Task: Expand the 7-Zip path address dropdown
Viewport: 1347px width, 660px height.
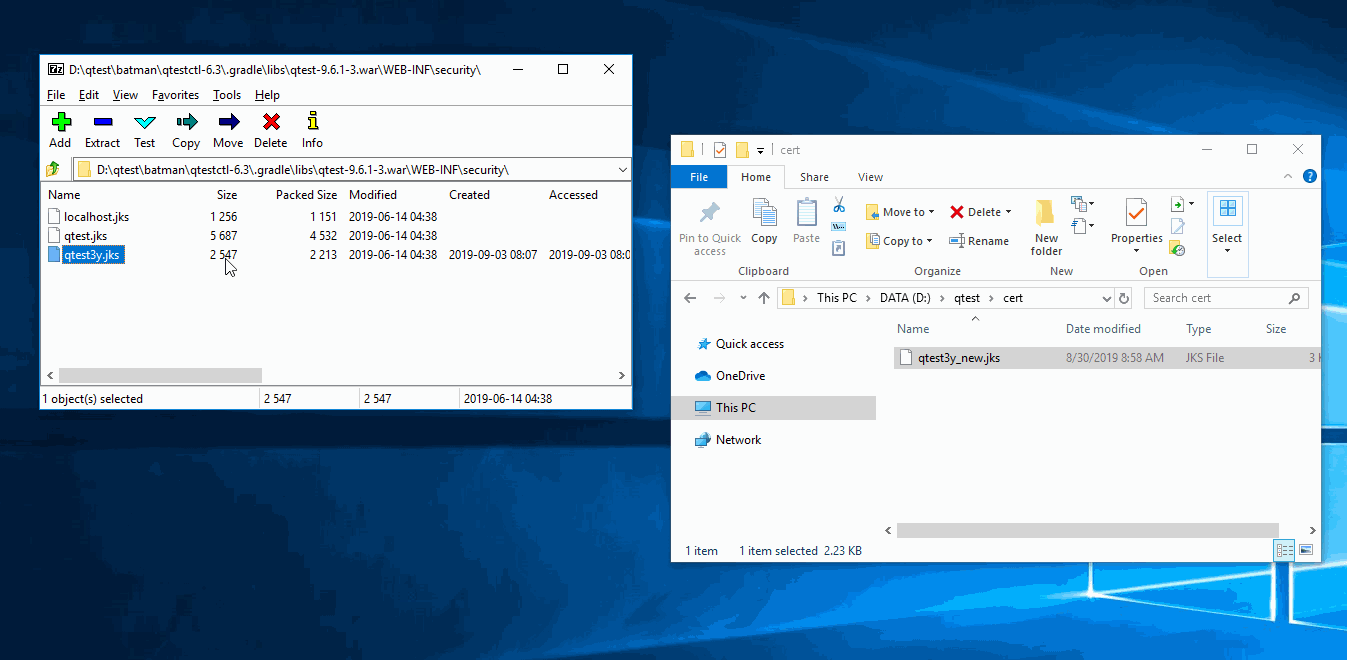Action: tap(622, 169)
